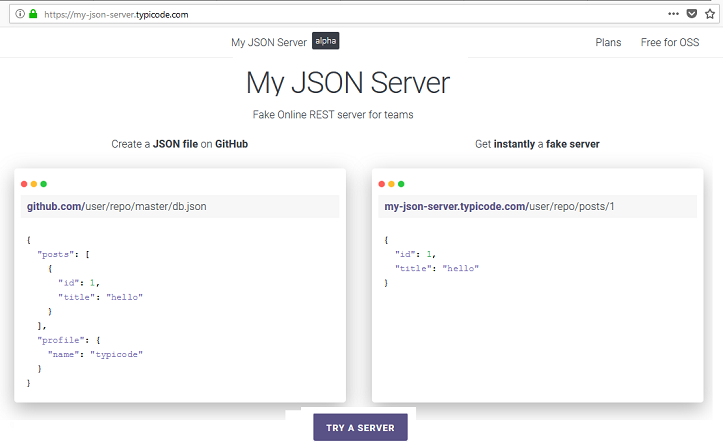Click the large My JSON Server heading
Screen dimensions: 723x448
click(x=348, y=83)
